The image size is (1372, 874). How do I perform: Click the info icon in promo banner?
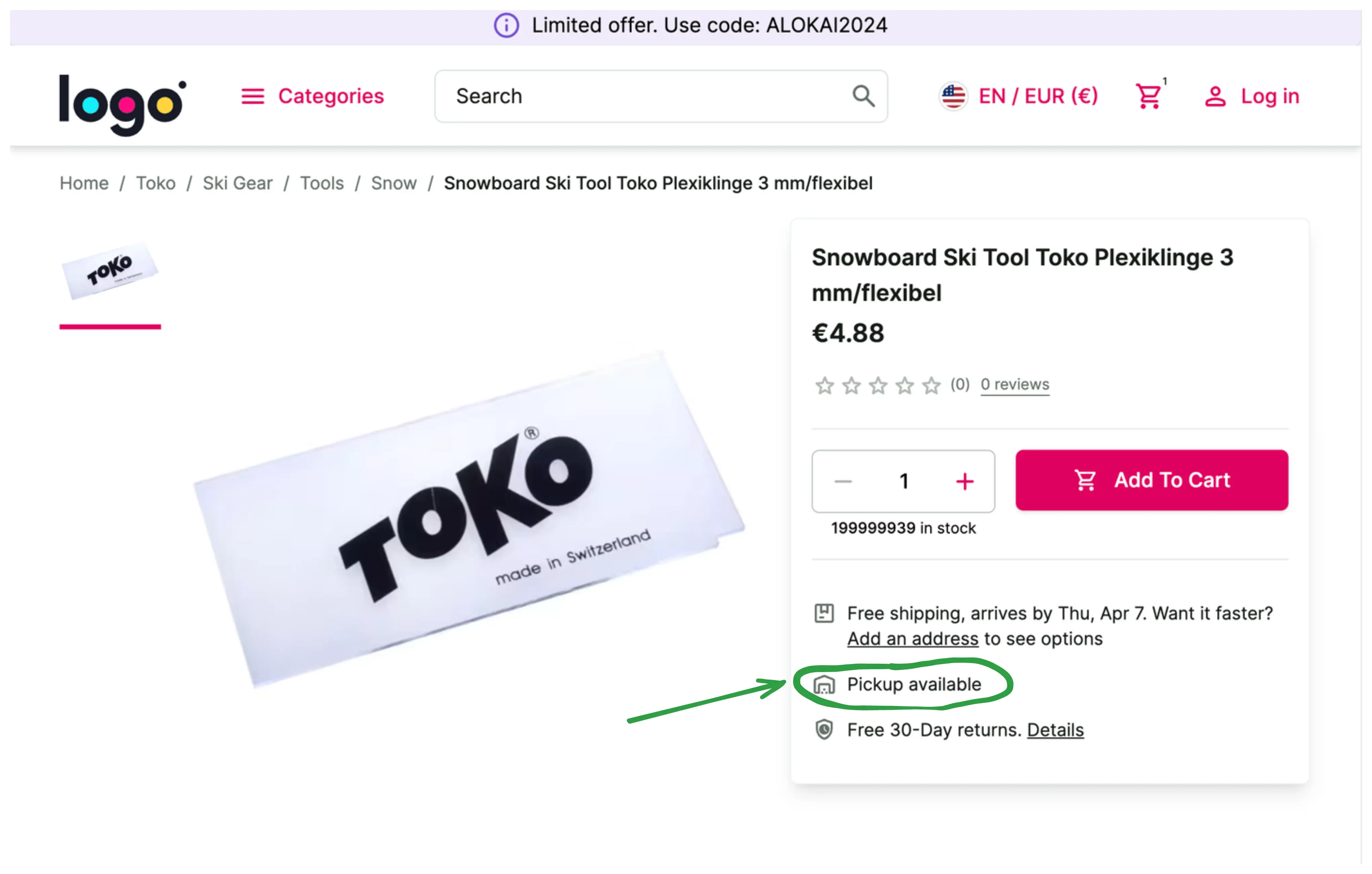pos(506,26)
